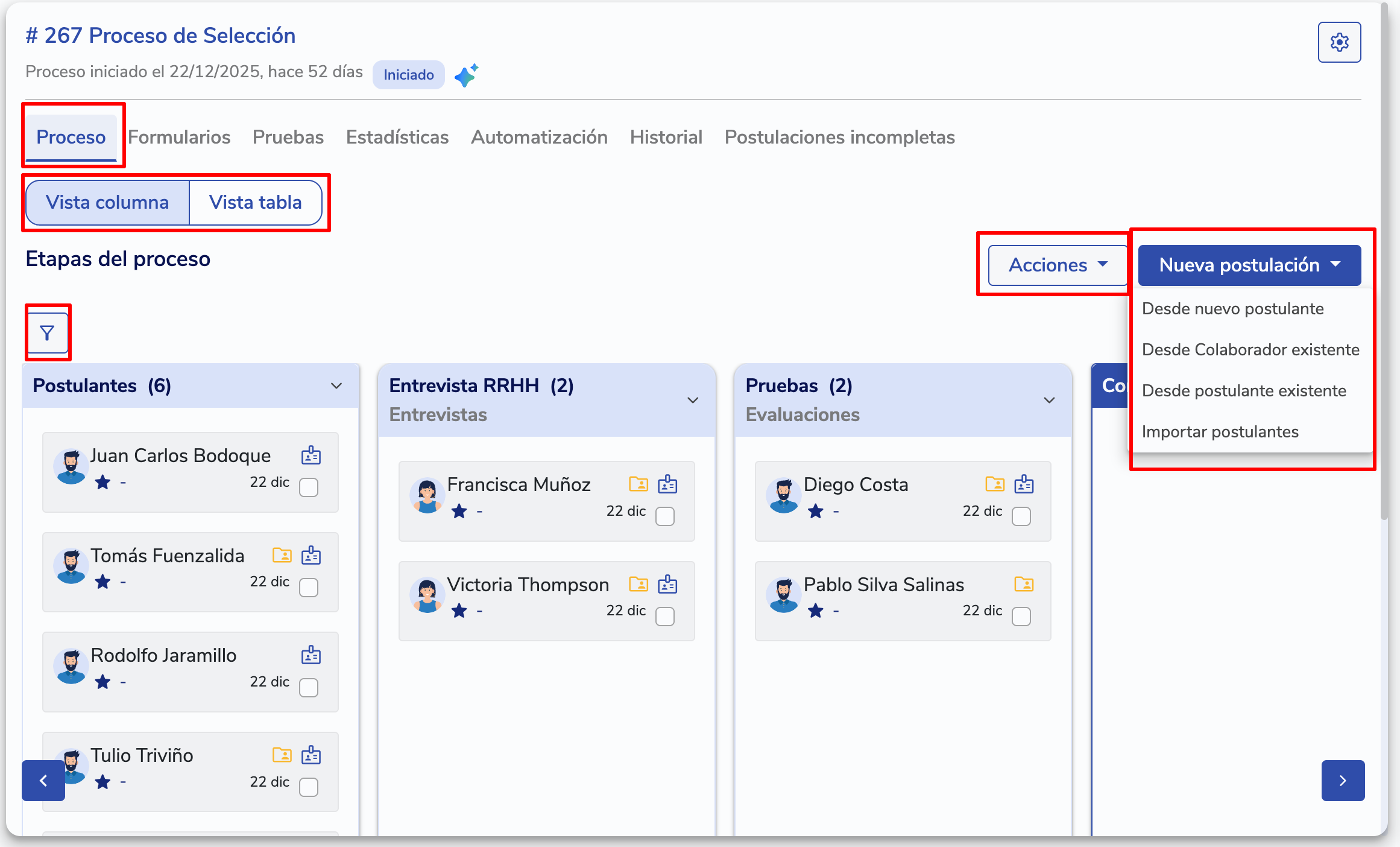Choose Desde Colaborador existente menu option
This screenshot has height=847, width=1400.
click(1250, 350)
